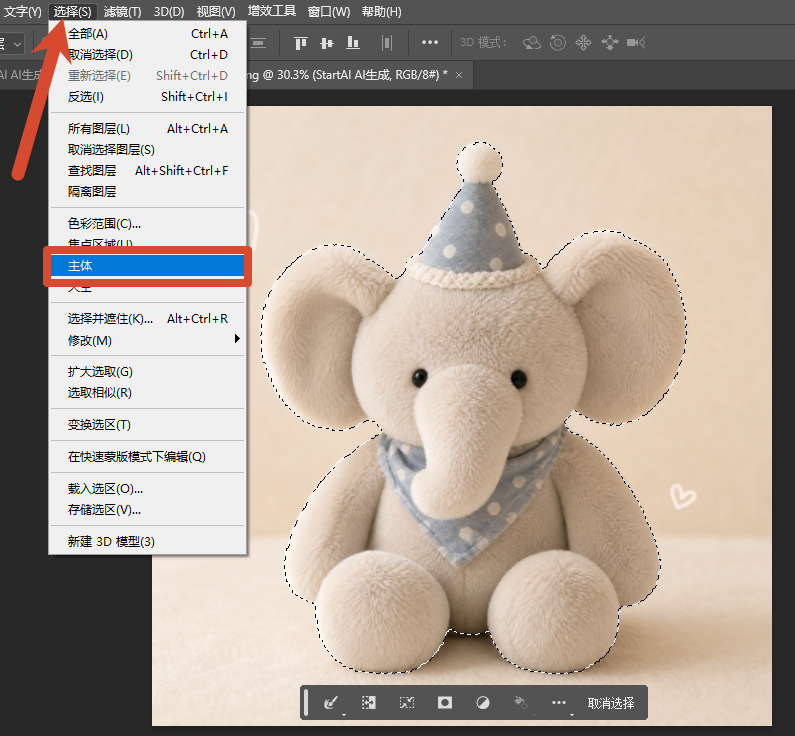Screen dimensions: 795x736
Task: Click the new adjustment layer half-circle icon
Action: click(x=483, y=703)
